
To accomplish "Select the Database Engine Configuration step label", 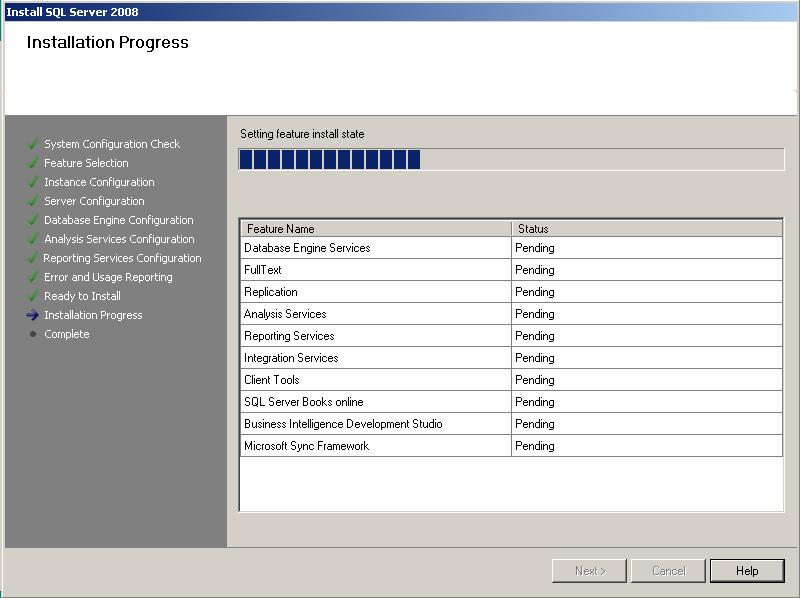I will [118, 220].
